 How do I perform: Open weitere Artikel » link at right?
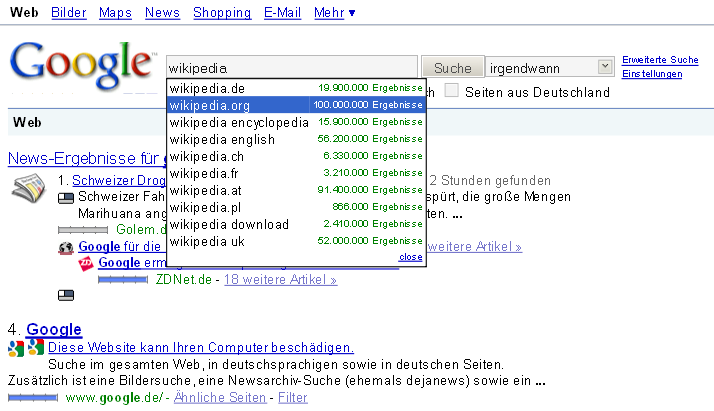(474, 246)
